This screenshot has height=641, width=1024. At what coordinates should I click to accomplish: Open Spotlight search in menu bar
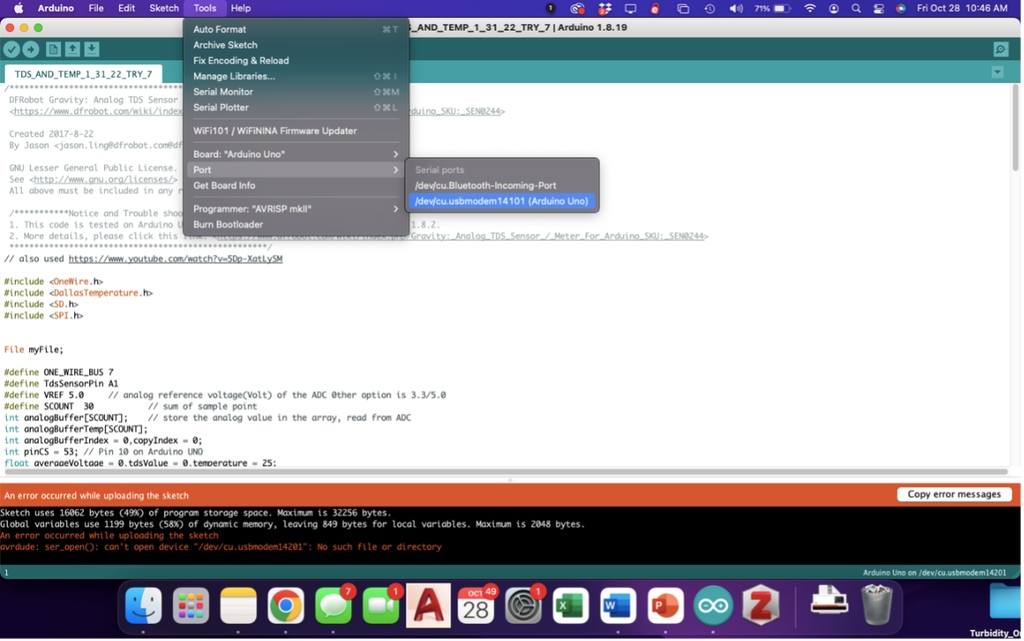pos(856,8)
